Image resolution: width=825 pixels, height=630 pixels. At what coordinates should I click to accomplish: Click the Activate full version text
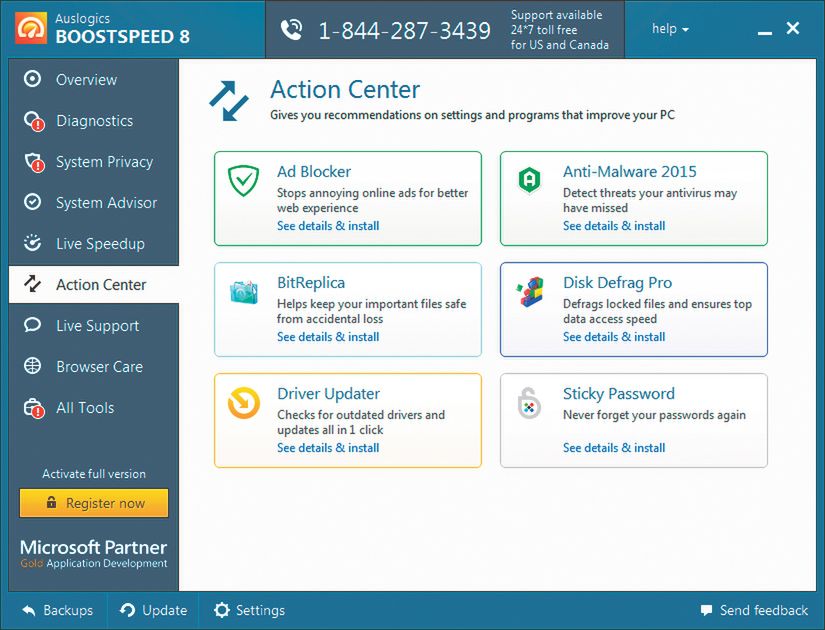coord(94,474)
